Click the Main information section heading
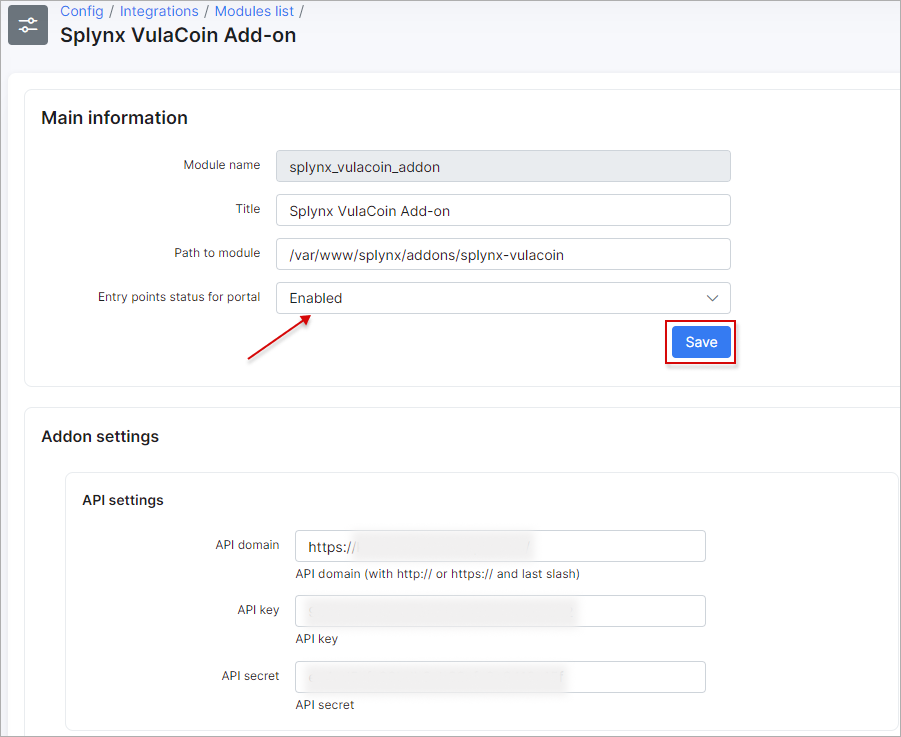 114,118
